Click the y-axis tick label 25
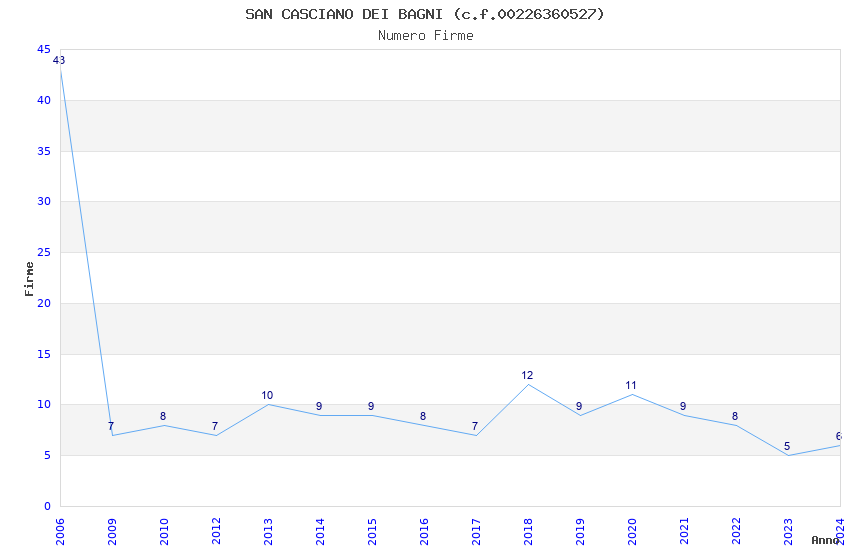850x550 pixels. click(x=44, y=253)
